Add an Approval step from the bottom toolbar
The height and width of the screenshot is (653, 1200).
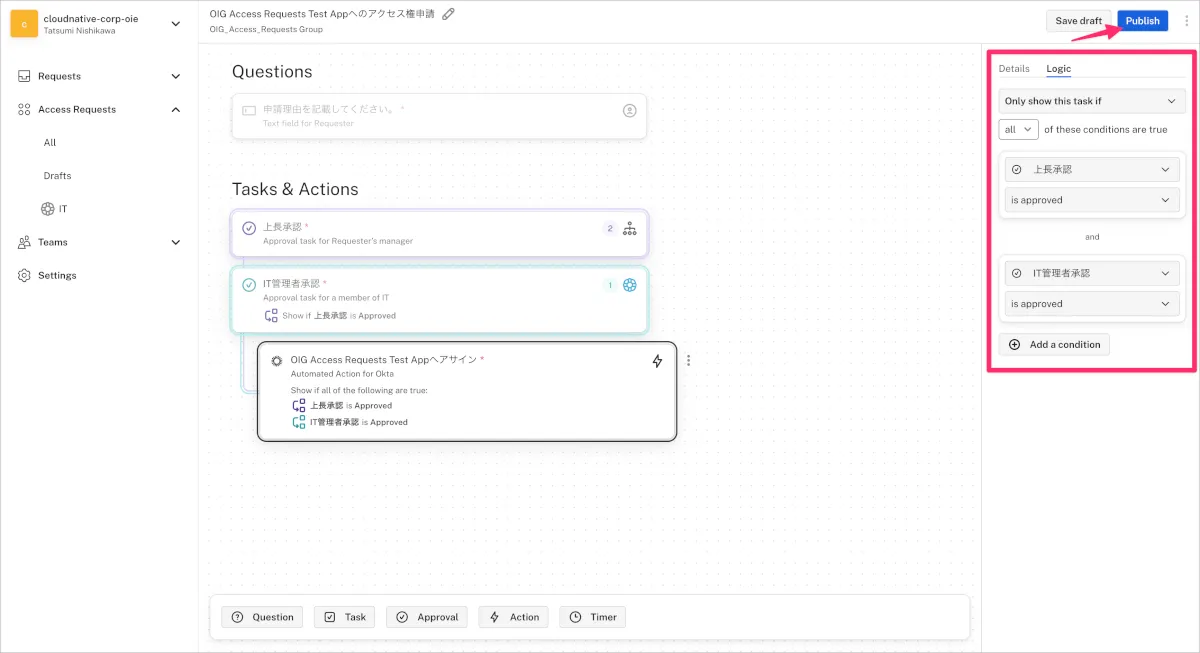click(427, 617)
